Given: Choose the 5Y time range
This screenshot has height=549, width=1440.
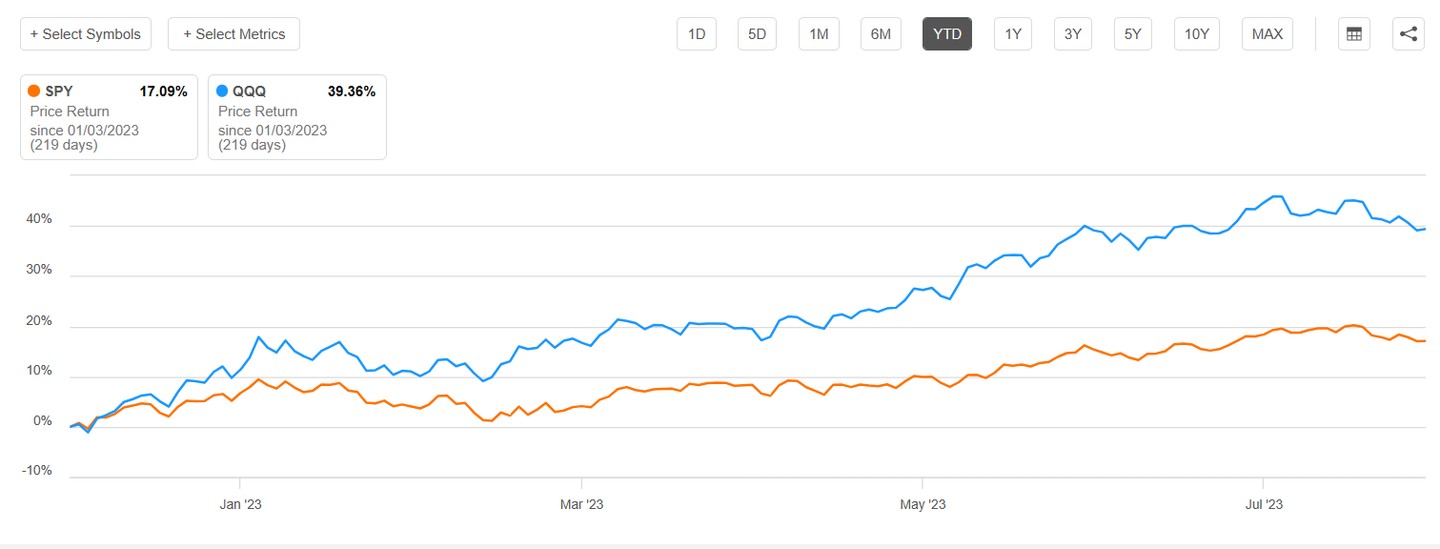Looking at the screenshot, I should point(1132,34).
